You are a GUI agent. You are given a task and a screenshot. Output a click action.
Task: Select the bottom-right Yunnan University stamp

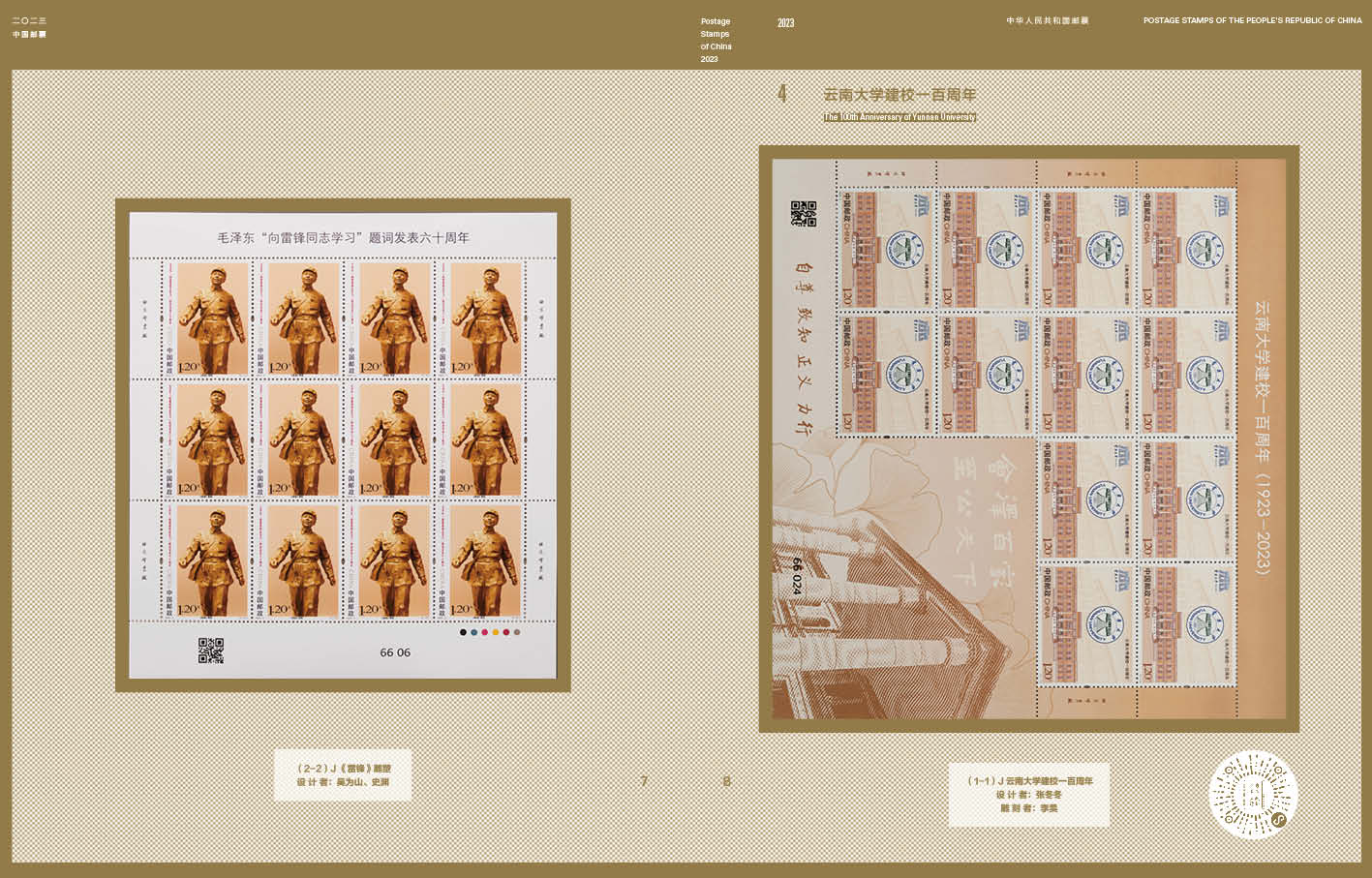1185,624
